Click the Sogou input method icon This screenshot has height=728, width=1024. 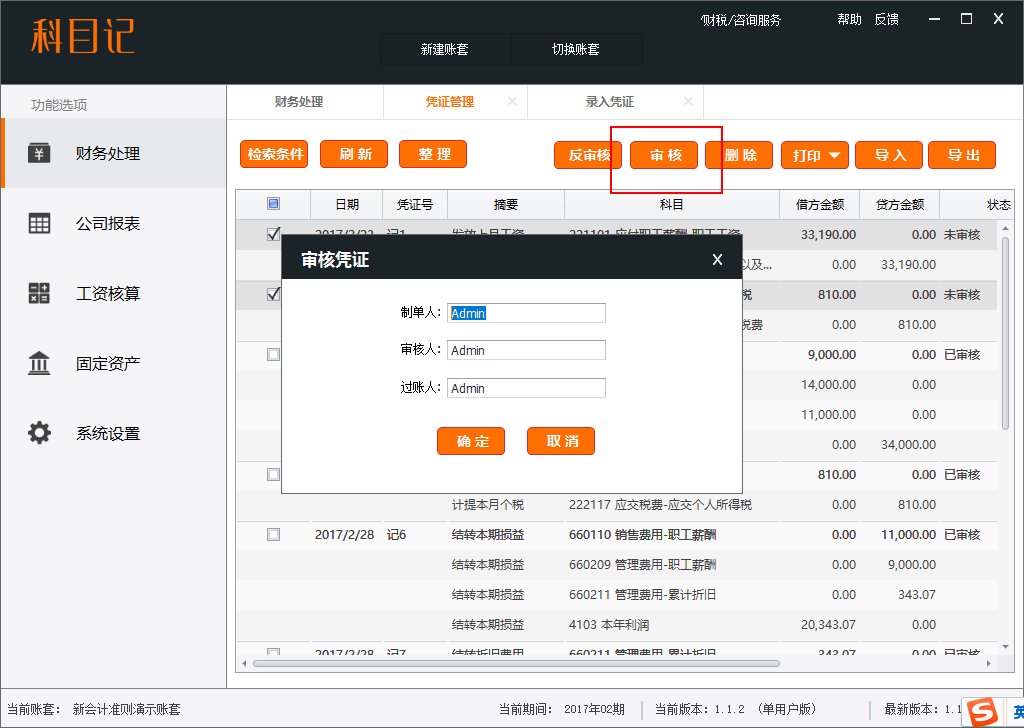tap(985, 712)
